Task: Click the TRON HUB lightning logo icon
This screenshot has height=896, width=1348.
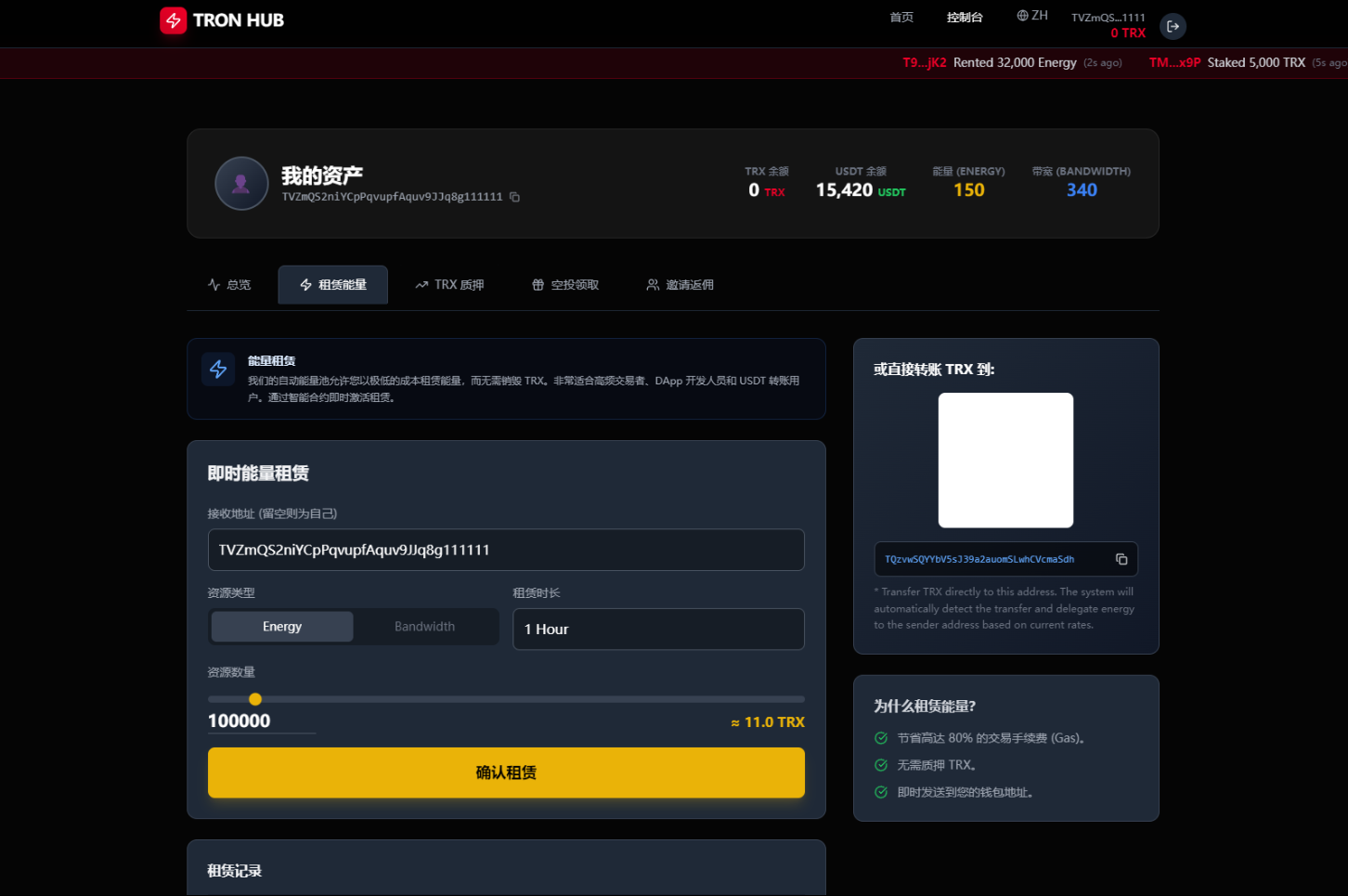Action: [173, 20]
